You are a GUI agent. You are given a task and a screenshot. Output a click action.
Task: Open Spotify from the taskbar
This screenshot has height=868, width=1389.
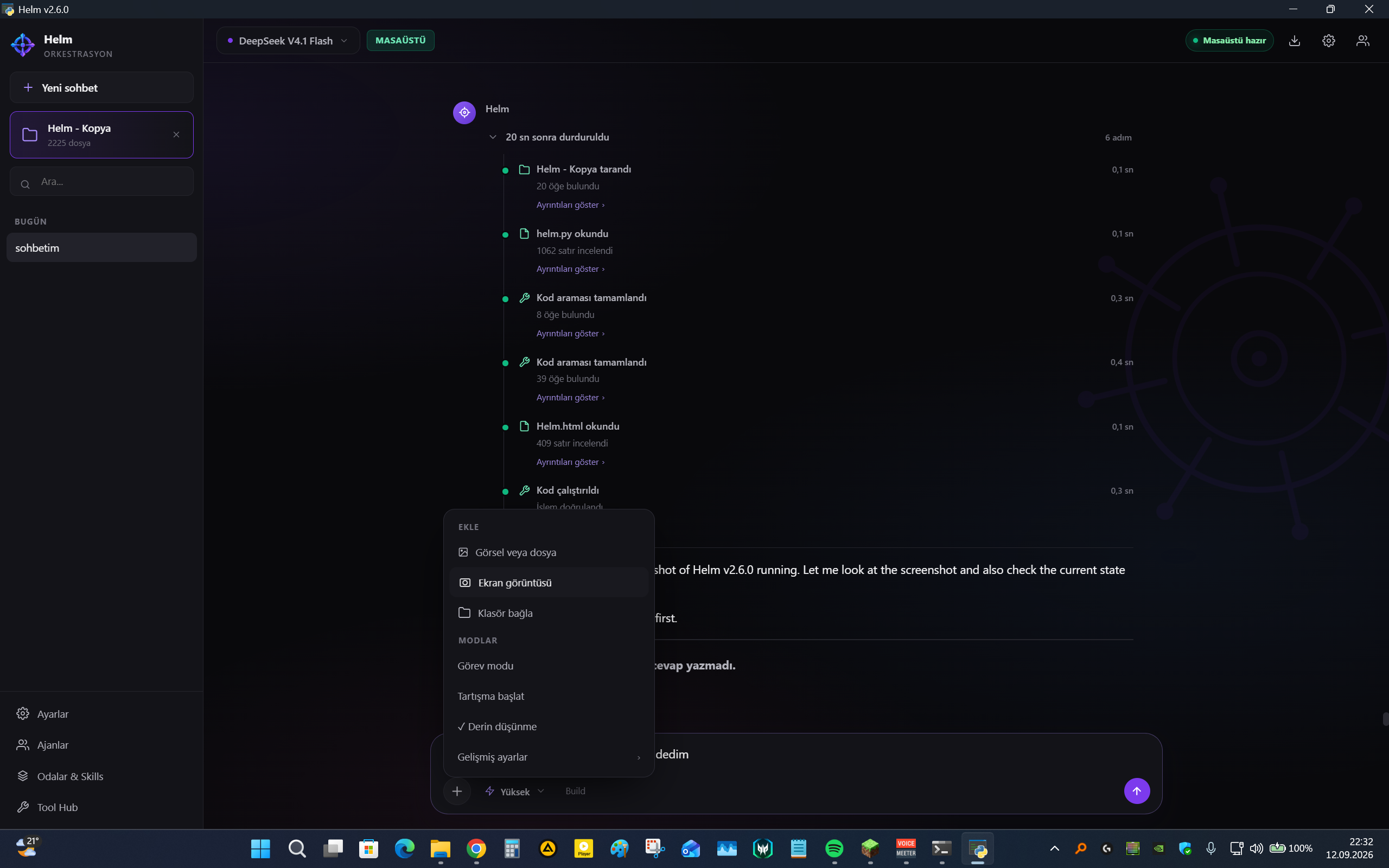pos(834,848)
